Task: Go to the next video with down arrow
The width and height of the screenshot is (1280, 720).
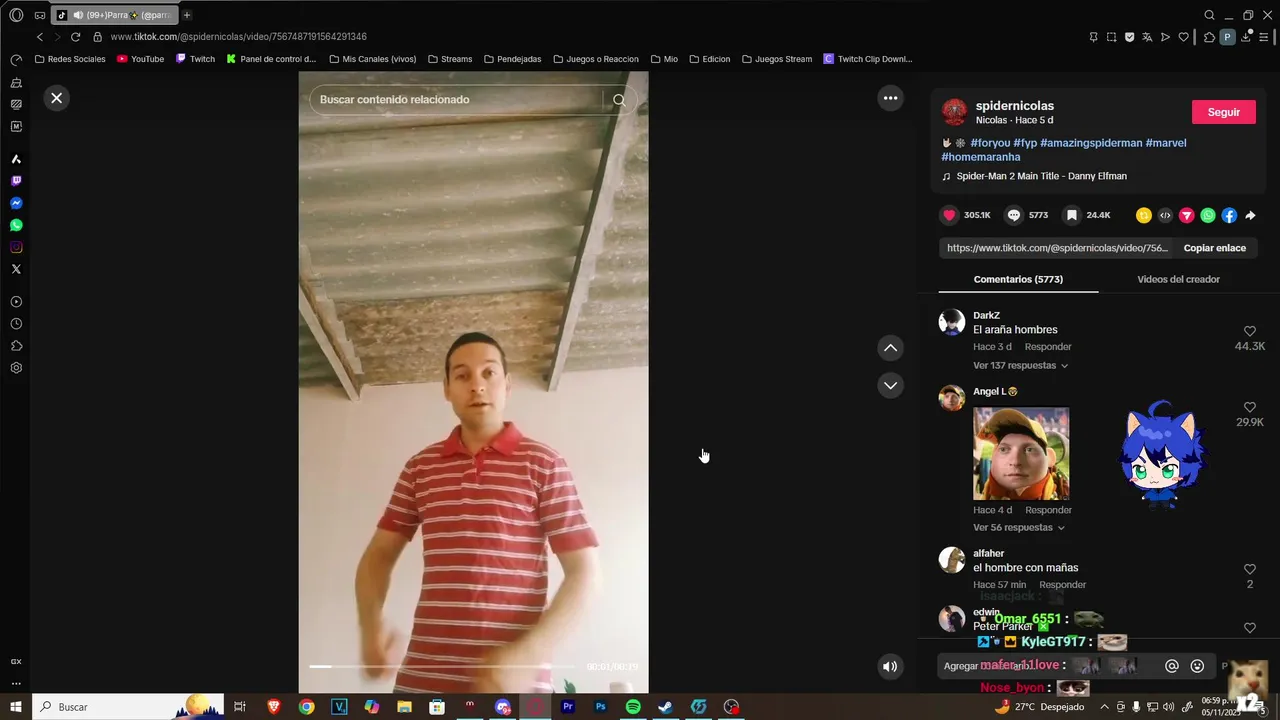Action: (x=890, y=385)
